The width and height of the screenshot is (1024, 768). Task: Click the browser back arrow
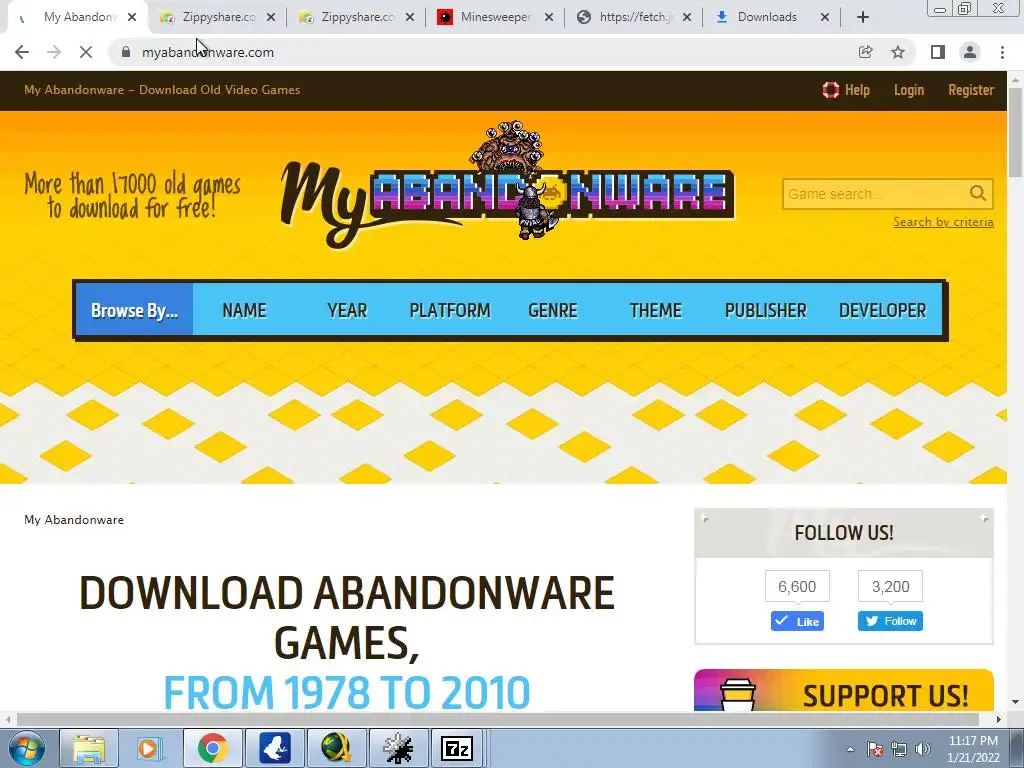(22, 52)
